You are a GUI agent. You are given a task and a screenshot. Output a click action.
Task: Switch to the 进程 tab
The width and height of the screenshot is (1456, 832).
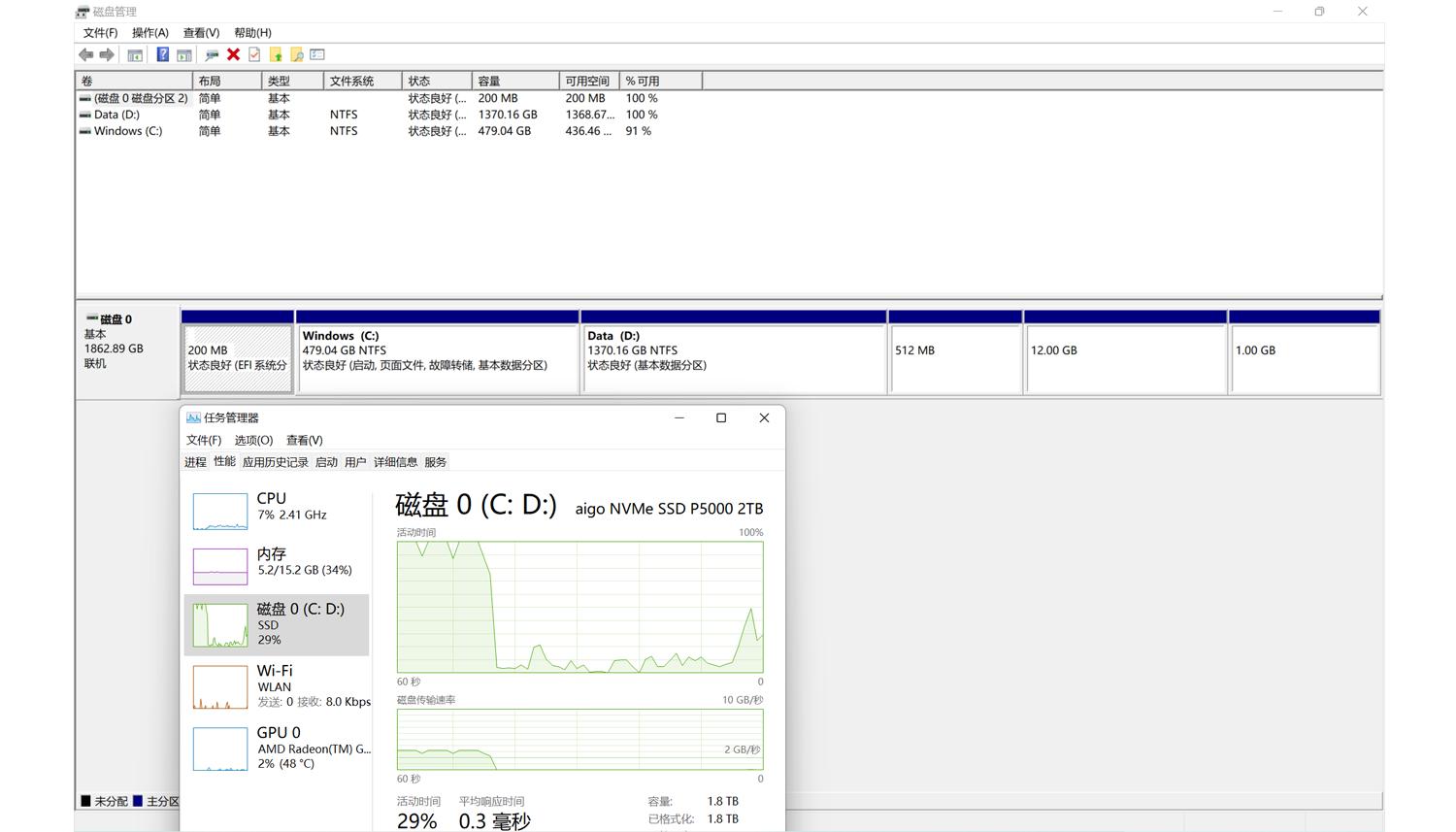(x=195, y=462)
